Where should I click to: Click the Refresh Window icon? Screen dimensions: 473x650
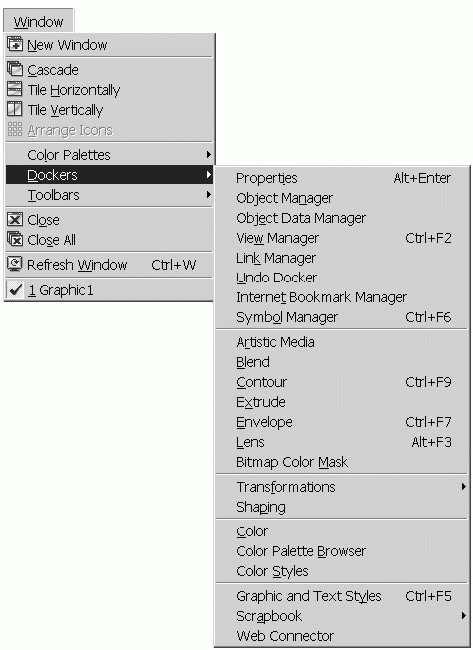click(15, 264)
